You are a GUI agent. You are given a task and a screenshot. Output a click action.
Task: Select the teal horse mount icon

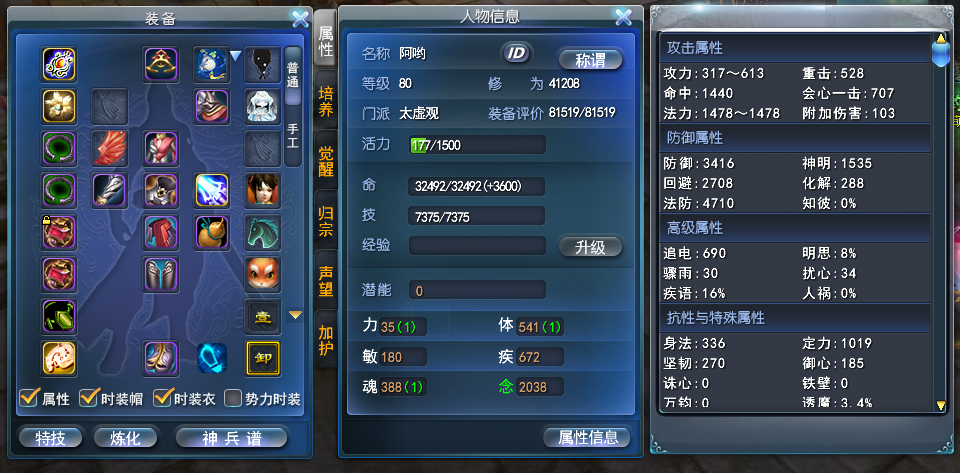pyautogui.click(x=263, y=233)
